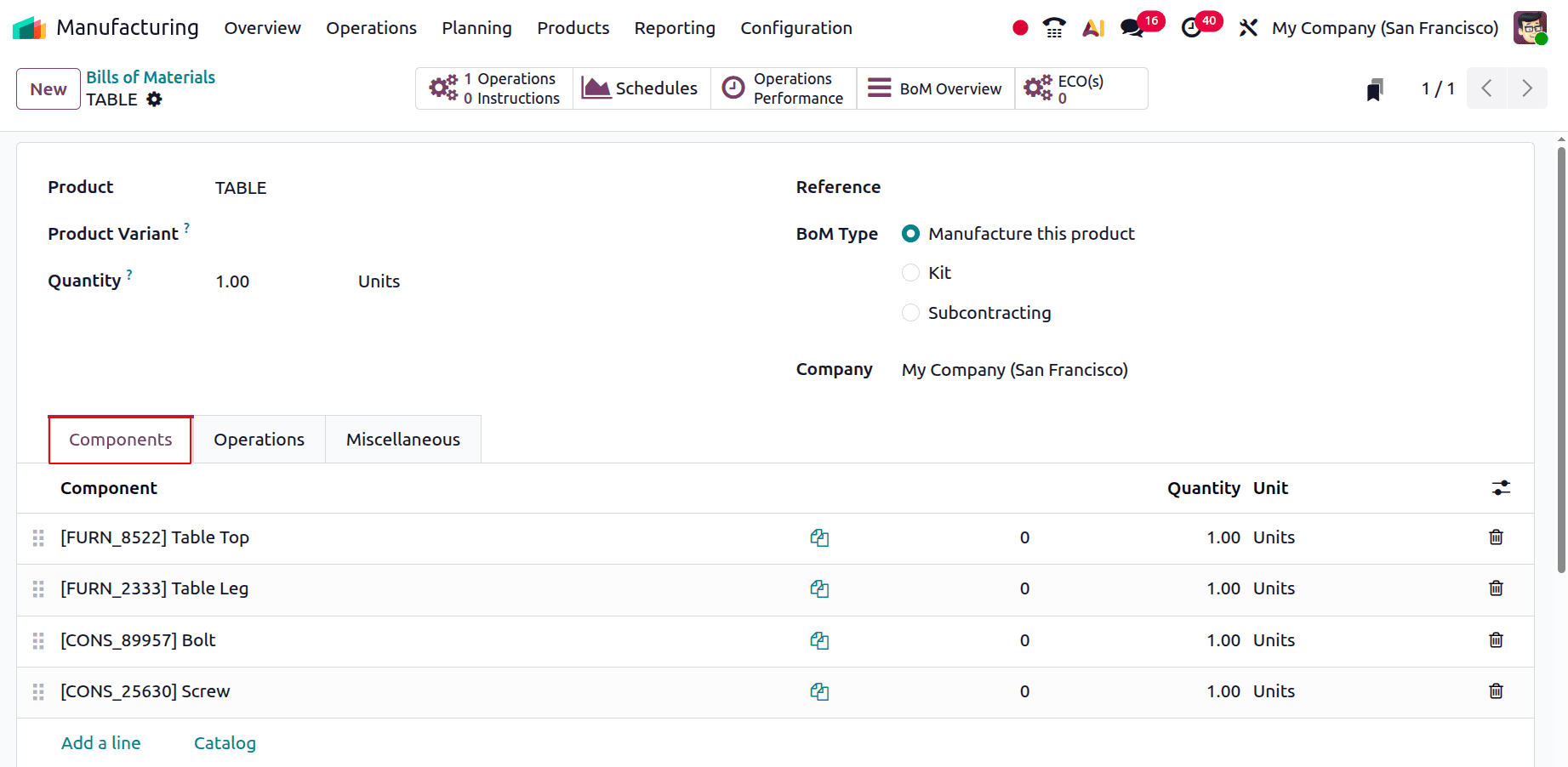Click drag handle of Bolt row
This screenshot has width=1568, height=767.
38,640
